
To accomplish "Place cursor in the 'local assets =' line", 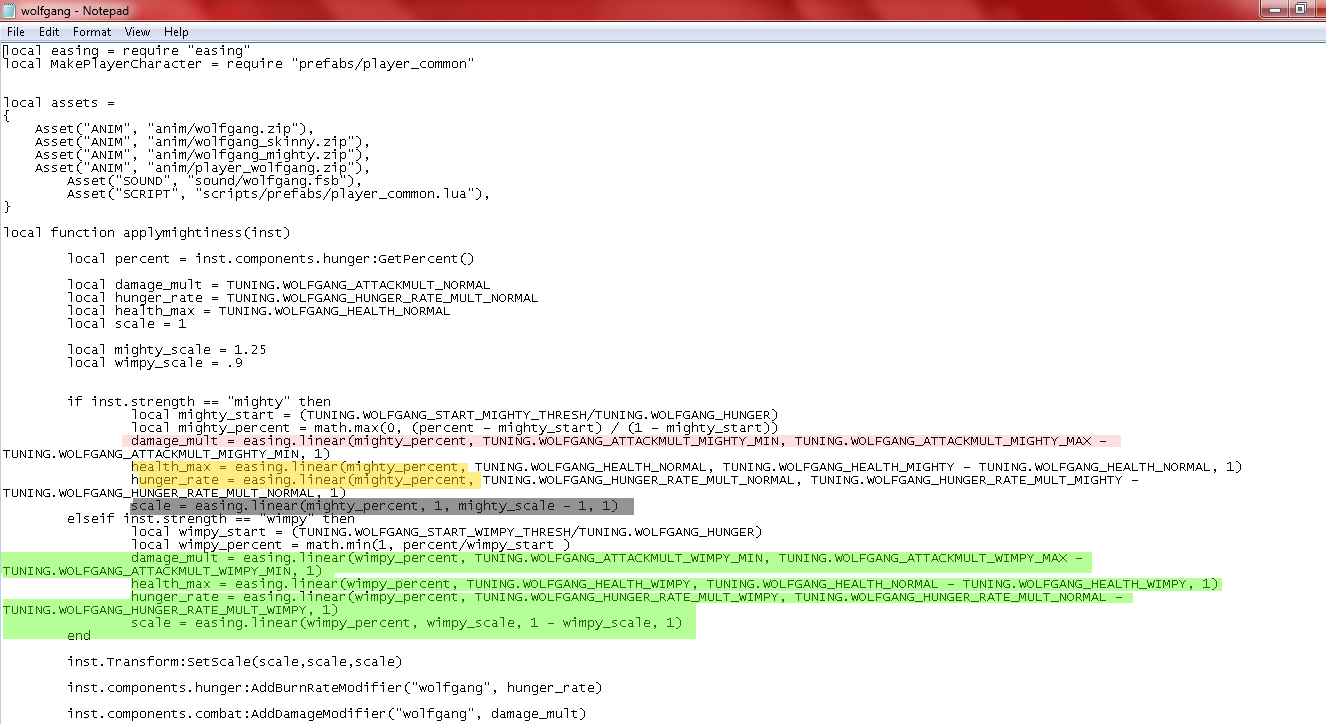I will coord(60,103).
